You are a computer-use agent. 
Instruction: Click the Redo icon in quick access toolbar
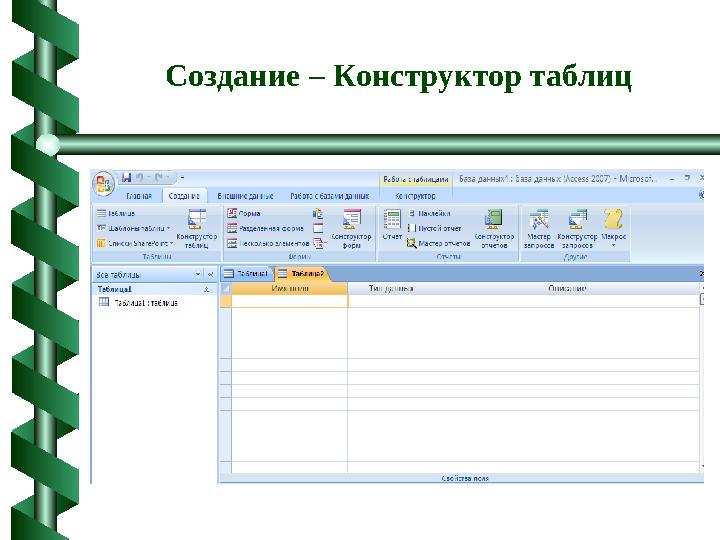click(x=159, y=177)
